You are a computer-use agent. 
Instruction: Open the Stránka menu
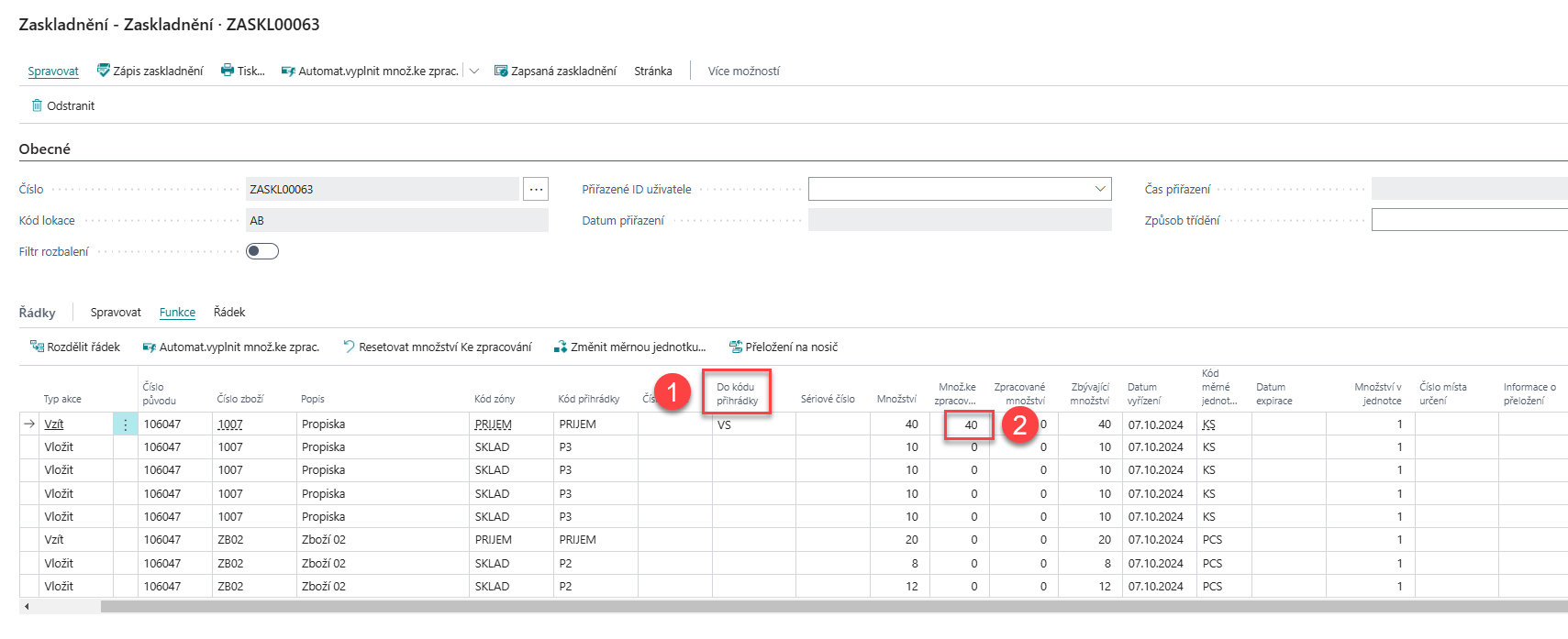pyautogui.click(x=652, y=71)
